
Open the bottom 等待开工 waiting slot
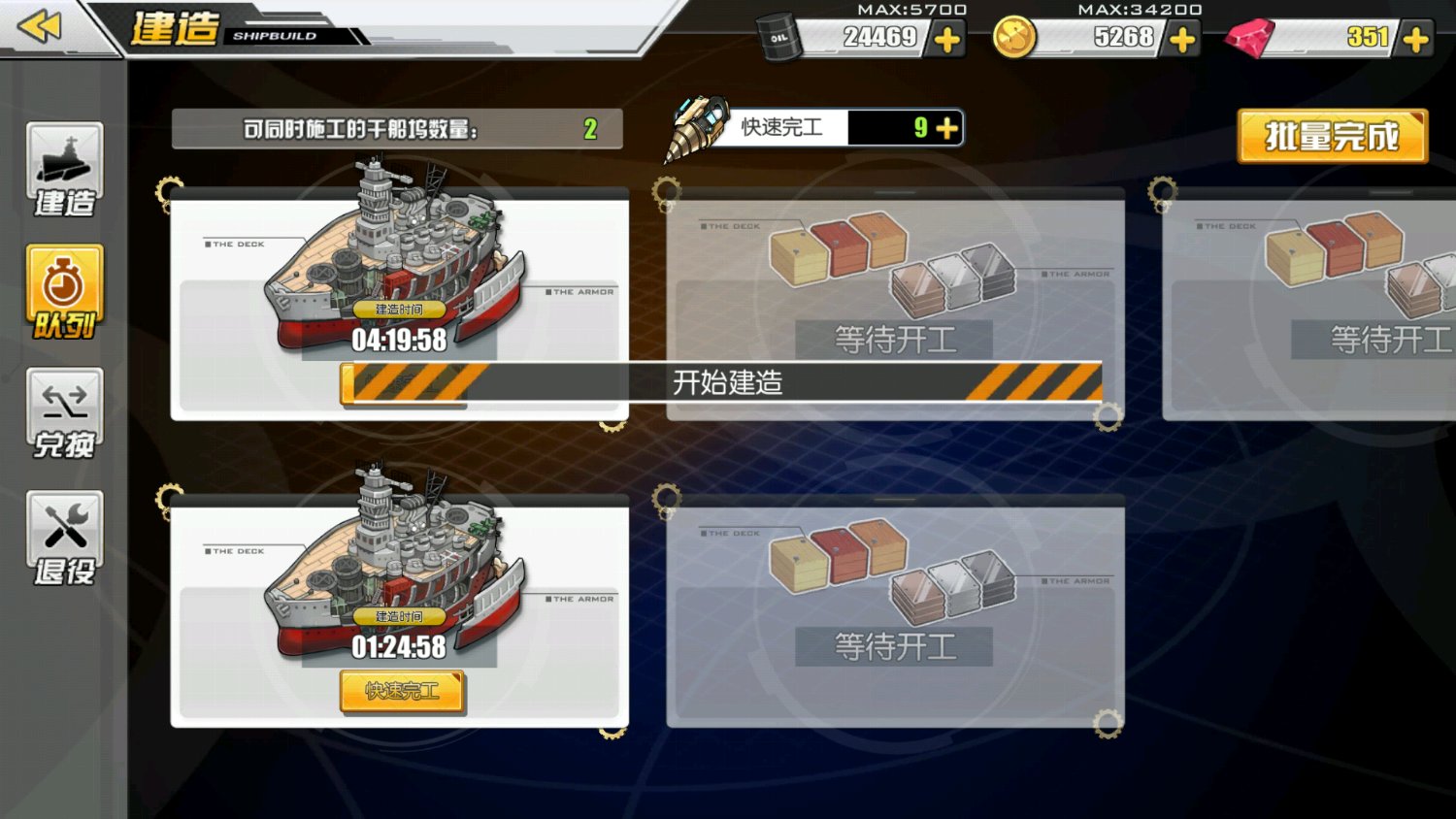pos(895,611)
